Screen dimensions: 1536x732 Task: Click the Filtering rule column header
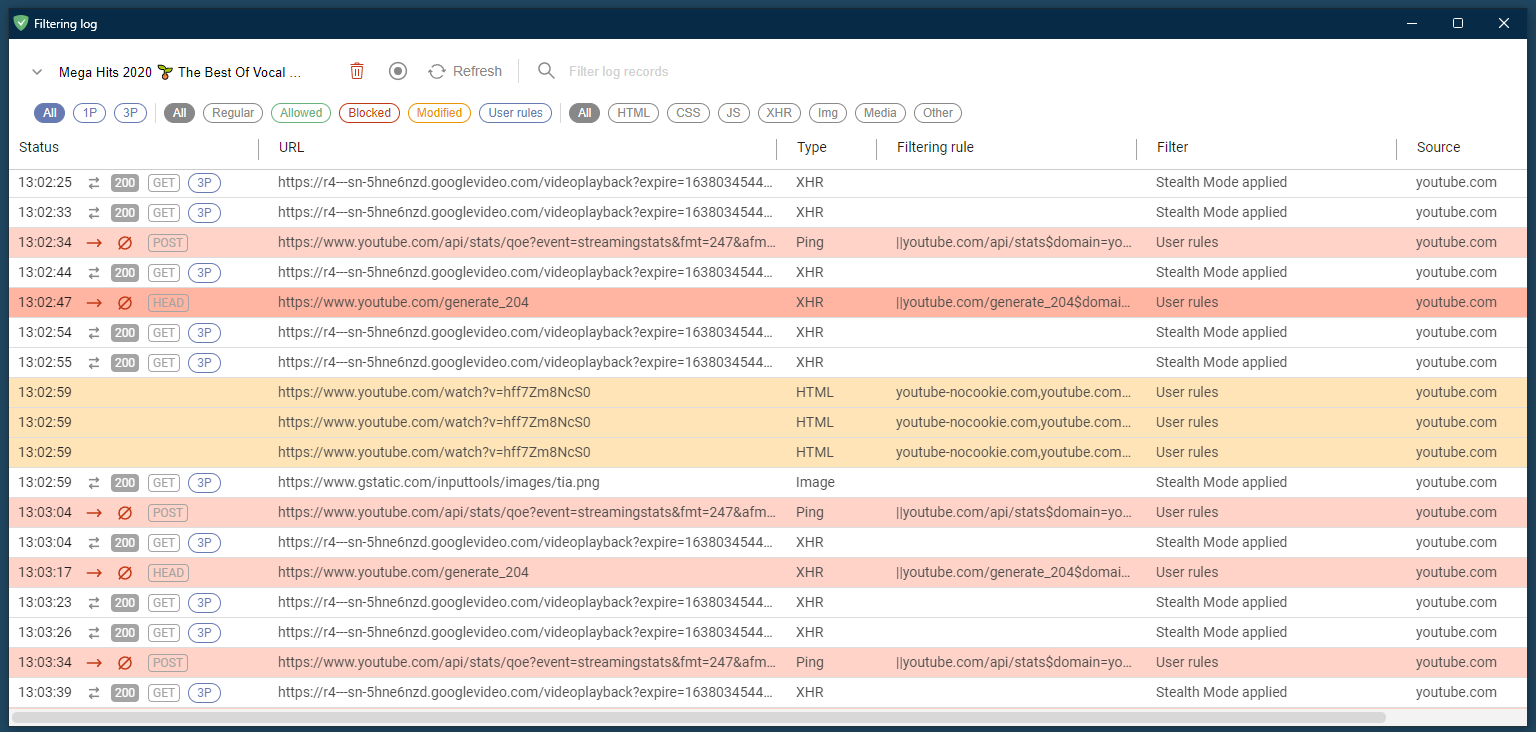point(935,147)
